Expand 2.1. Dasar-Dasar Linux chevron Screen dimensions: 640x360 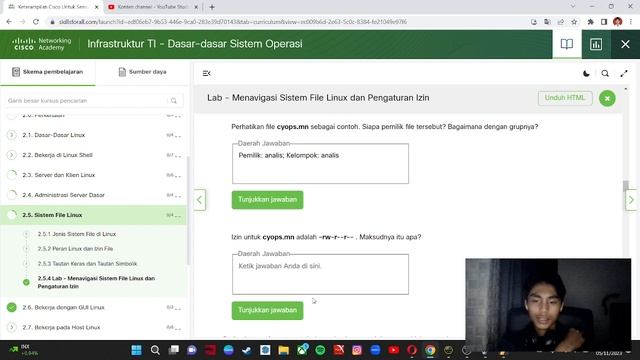coord(12,135)
